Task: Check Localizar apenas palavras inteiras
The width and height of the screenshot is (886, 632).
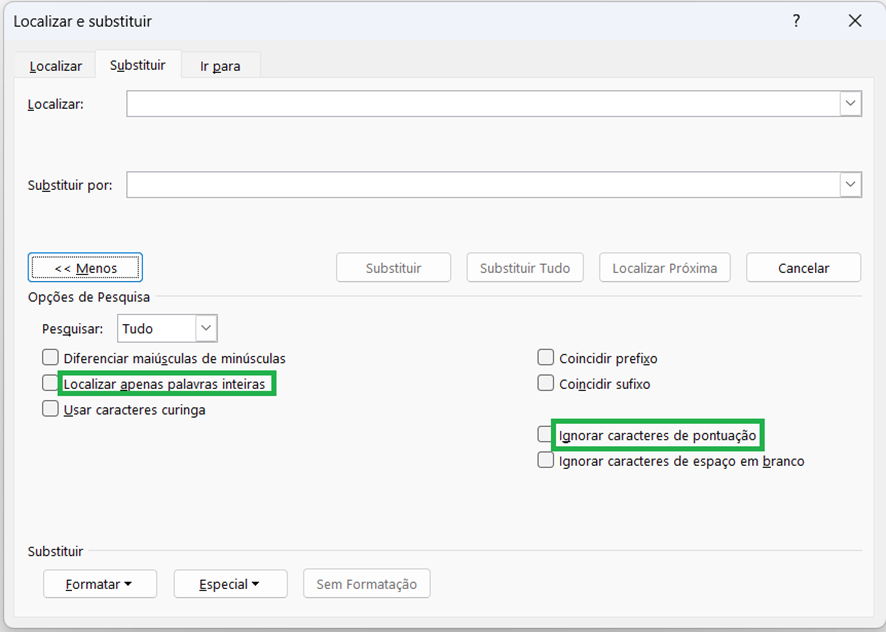Action: tap(51, 383)
